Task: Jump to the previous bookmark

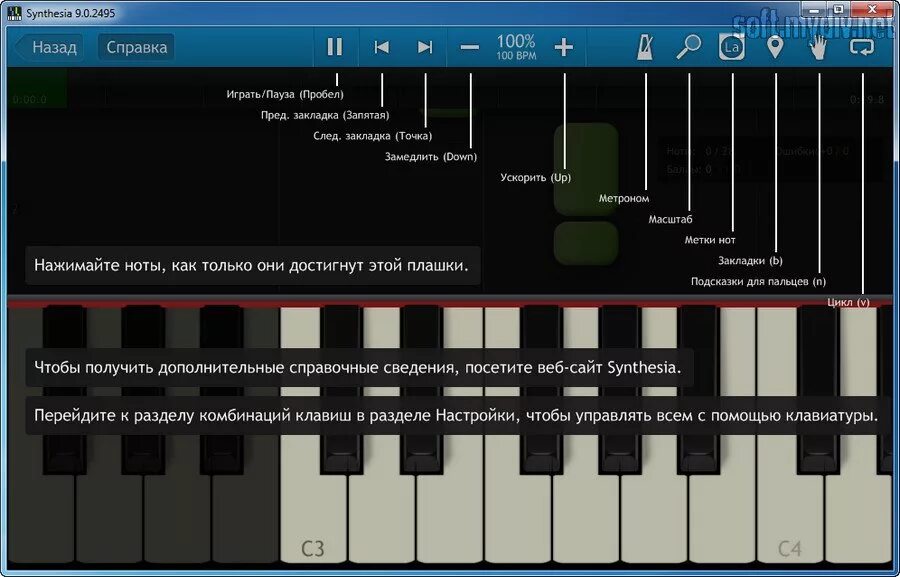Action: point(382,47)
